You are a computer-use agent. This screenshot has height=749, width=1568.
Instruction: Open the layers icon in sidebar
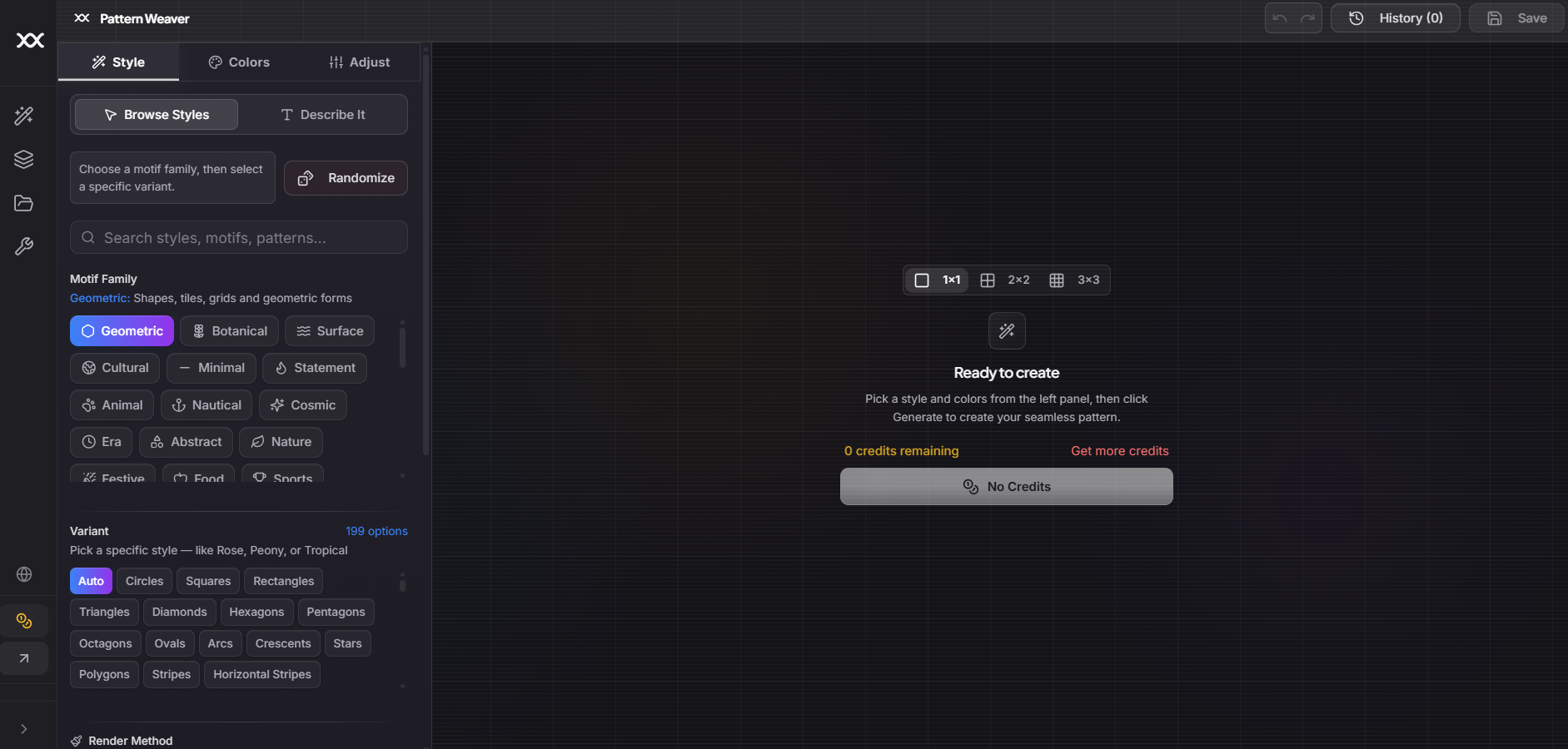(24, 159)
